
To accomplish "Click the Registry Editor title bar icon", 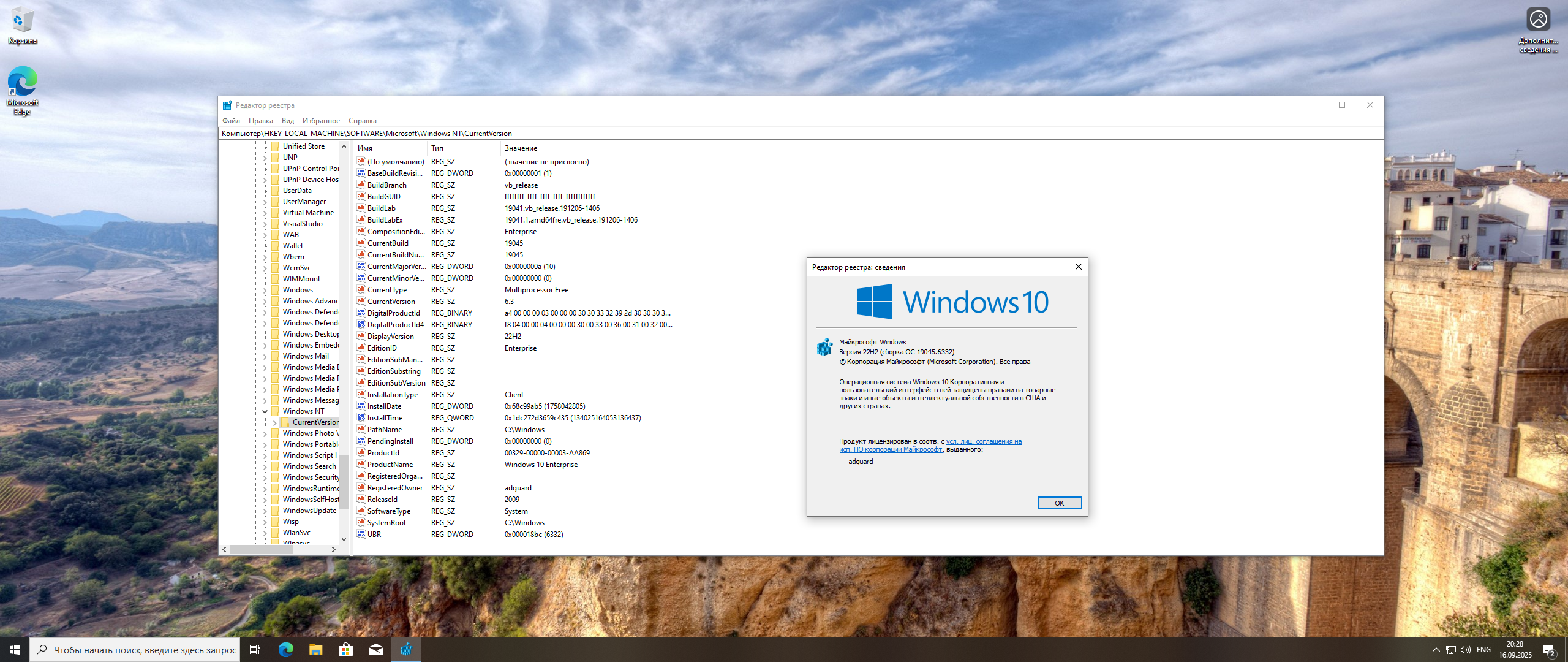I will coord(227,105).
